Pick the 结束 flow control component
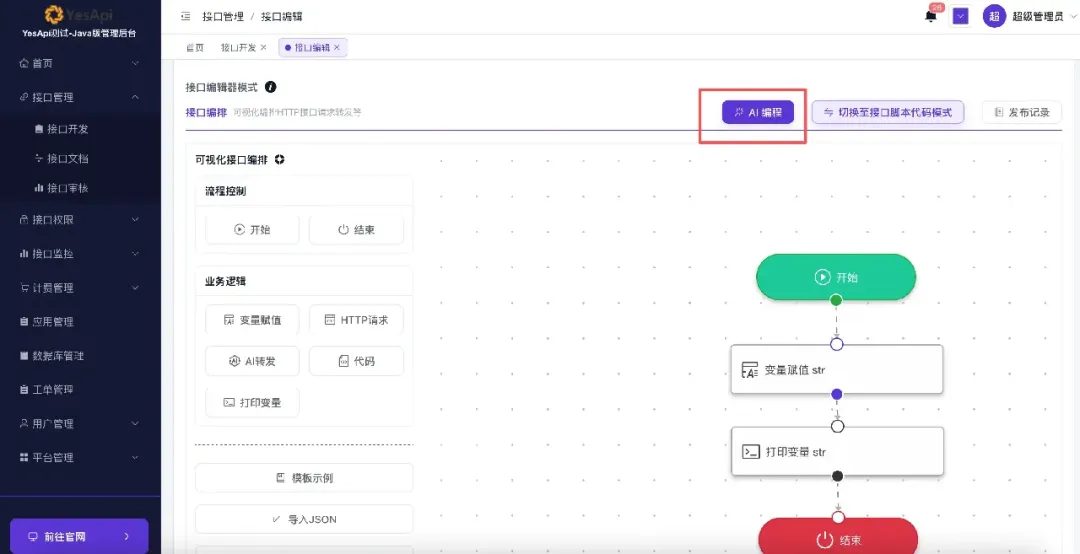The height and width of the screenshot is (554, 1080). [x=356, y=229]
